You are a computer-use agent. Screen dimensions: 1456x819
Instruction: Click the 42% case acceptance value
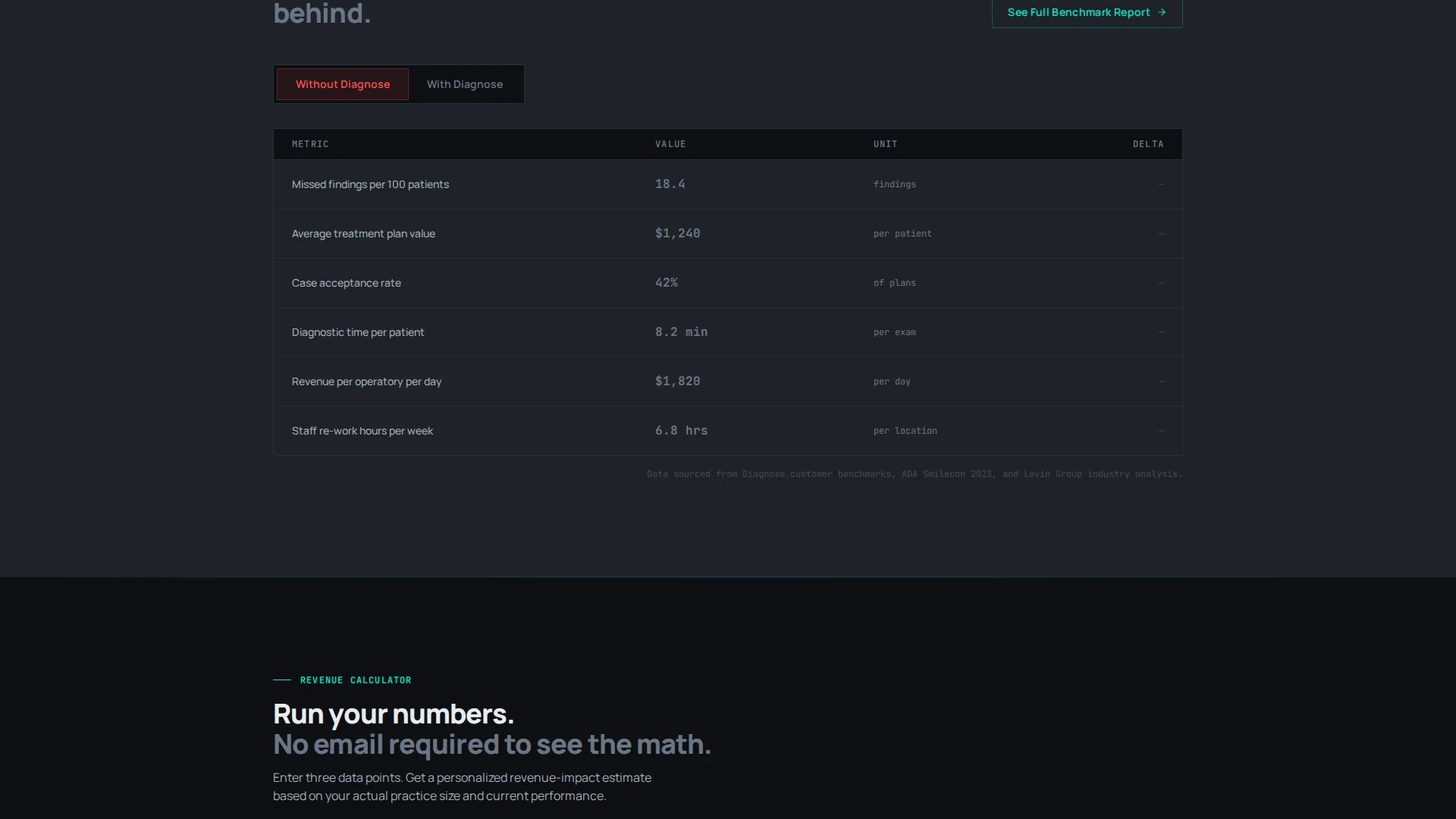667,283
